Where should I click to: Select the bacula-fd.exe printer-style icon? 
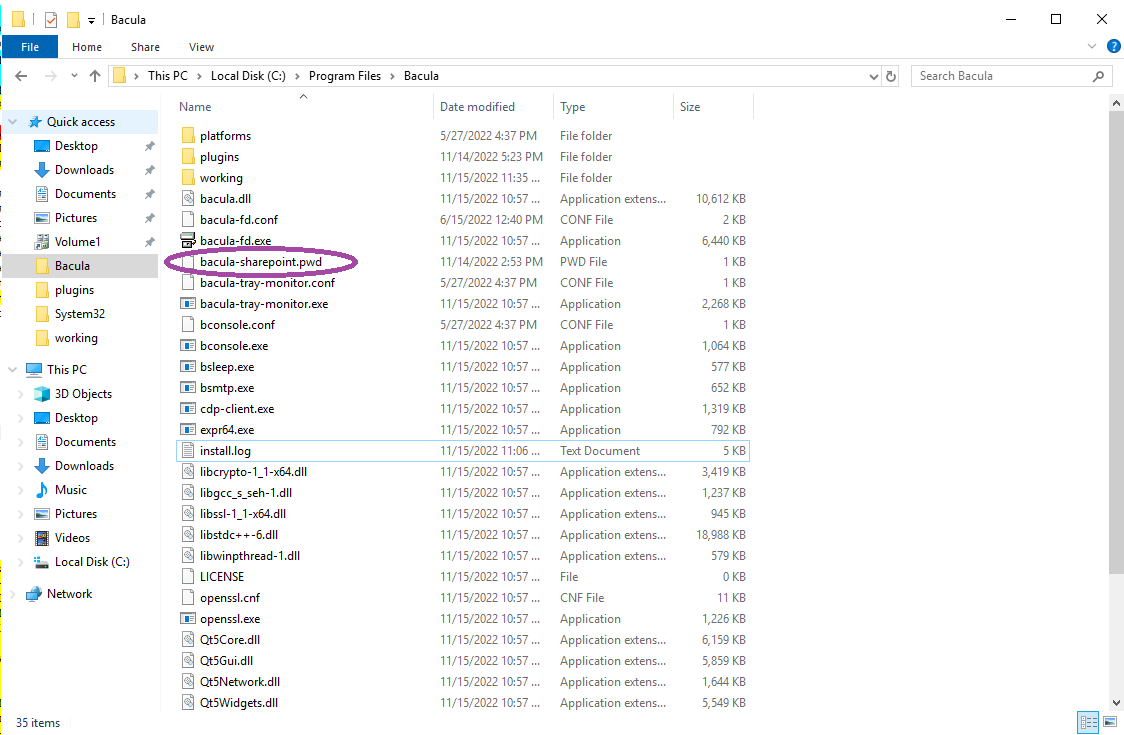click(188, 240)
